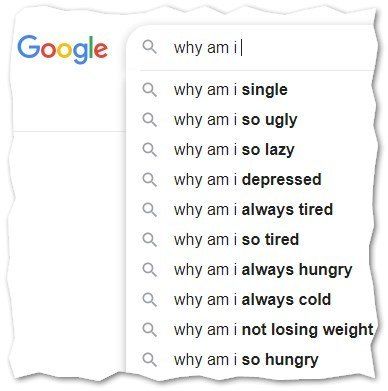Click the magnifier icon beside 'so ugly'

click(x=149, y=120)
